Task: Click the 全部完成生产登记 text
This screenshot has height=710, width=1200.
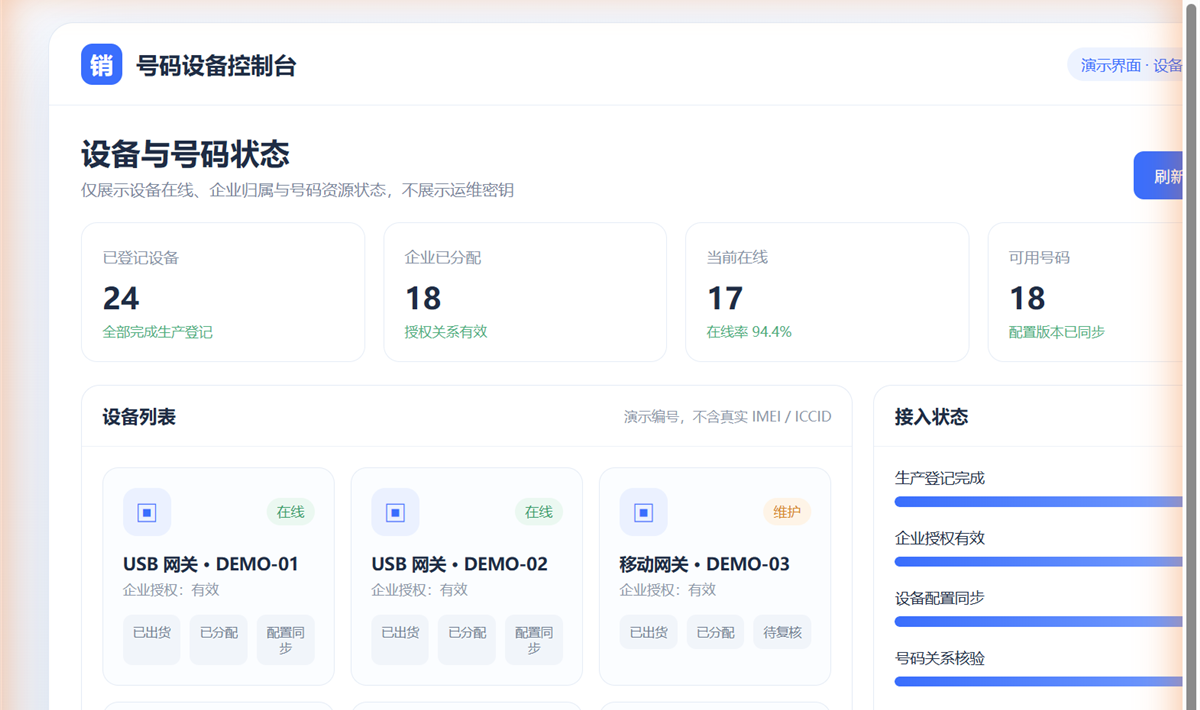Action: point(158,332)
